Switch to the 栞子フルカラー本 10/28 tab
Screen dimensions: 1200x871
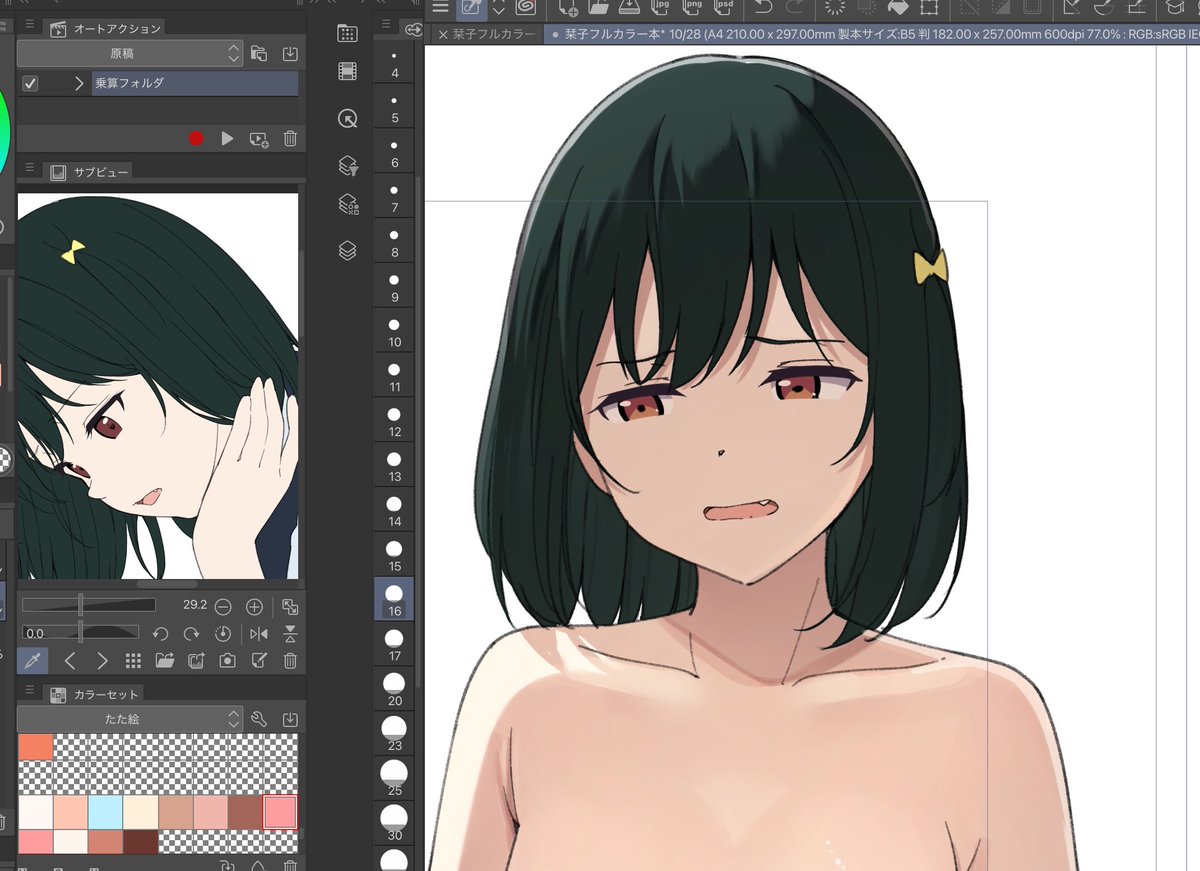(872, 34)
